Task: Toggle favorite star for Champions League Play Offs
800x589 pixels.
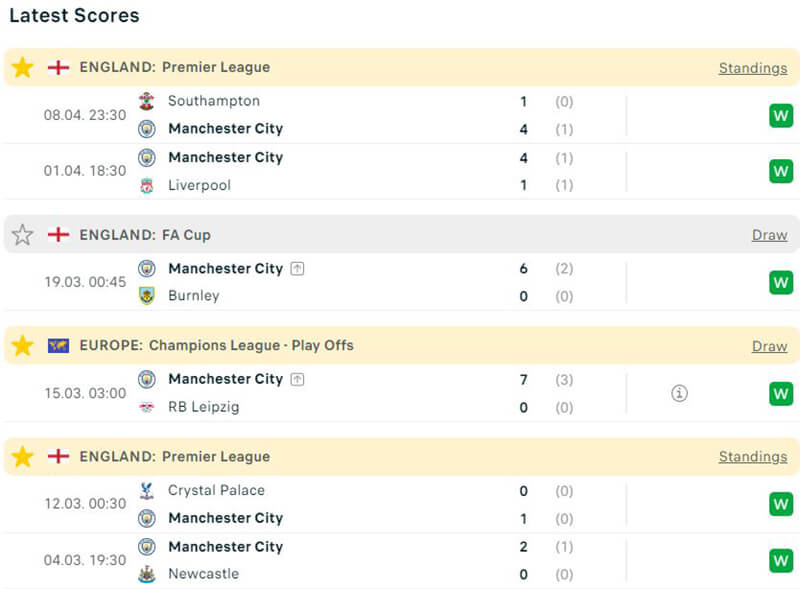Action: (x=22, y=346)
